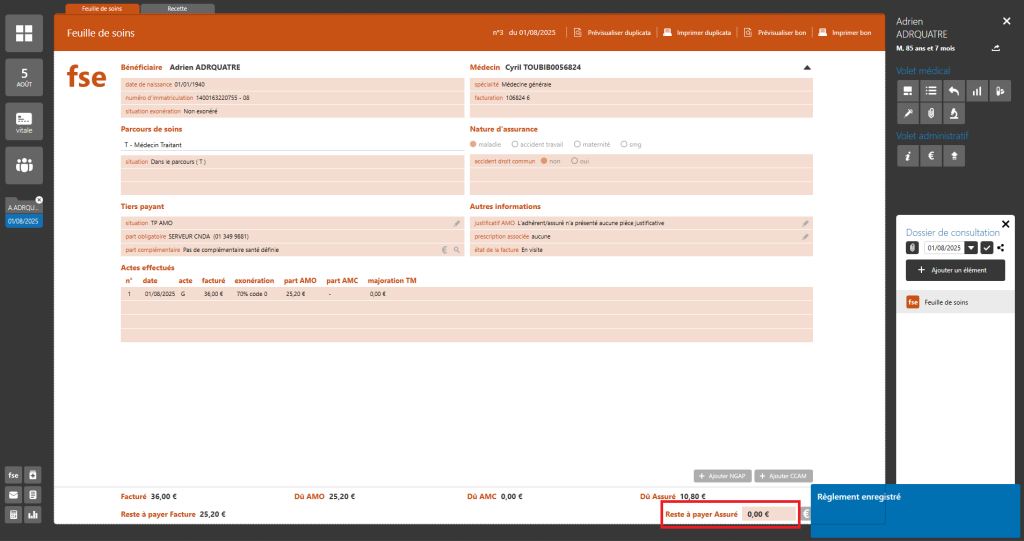The height and width of the screenshot is (541, 1024).
Task: Click the 'Ajouter un élément' button
Action: pyautogui.click(x=955, y=270)
